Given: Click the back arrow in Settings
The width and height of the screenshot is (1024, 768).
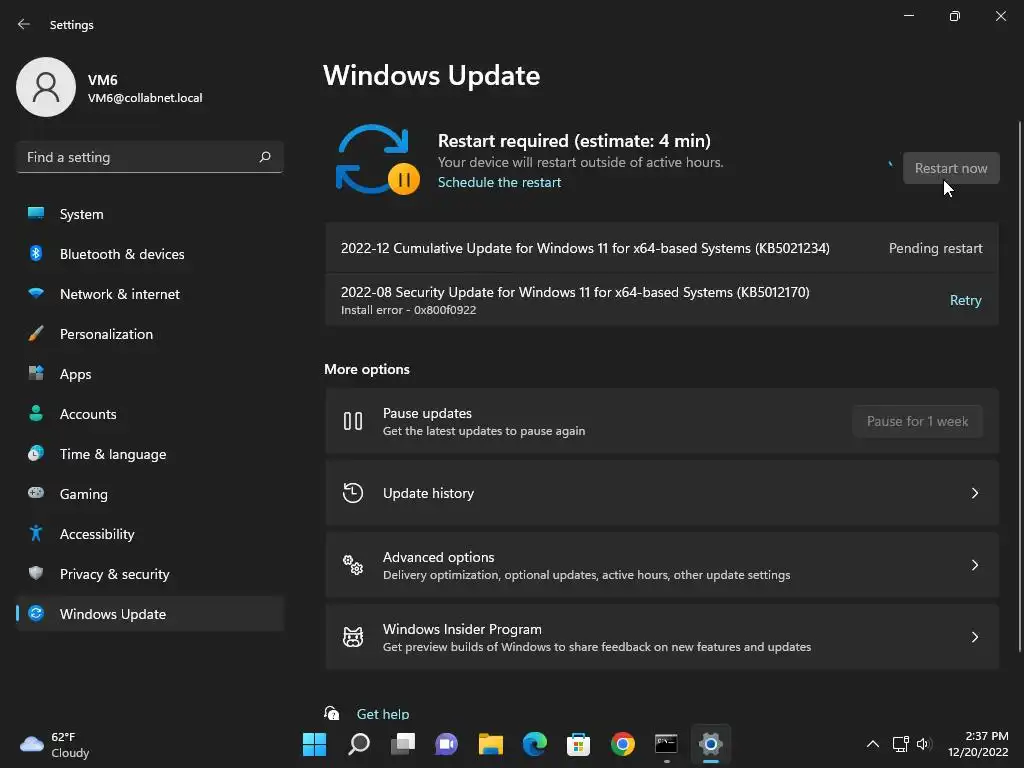Looking at the screenshot, I should (x=24, y=24).
